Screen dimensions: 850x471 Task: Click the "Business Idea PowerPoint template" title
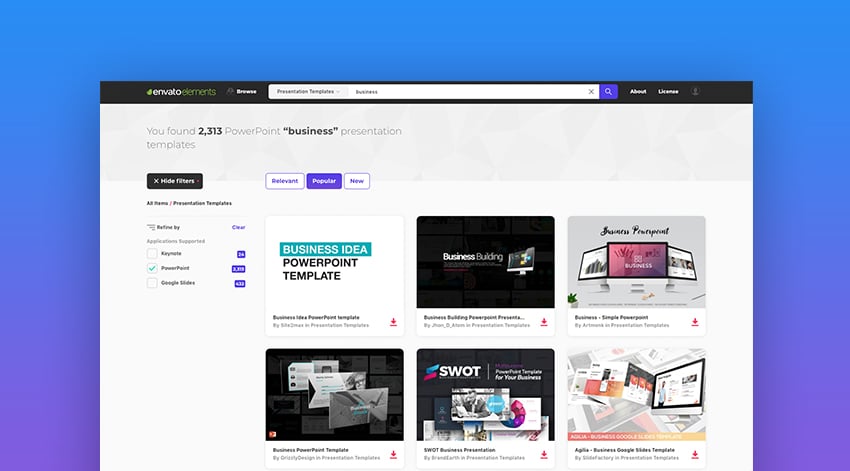pos(316,318)
